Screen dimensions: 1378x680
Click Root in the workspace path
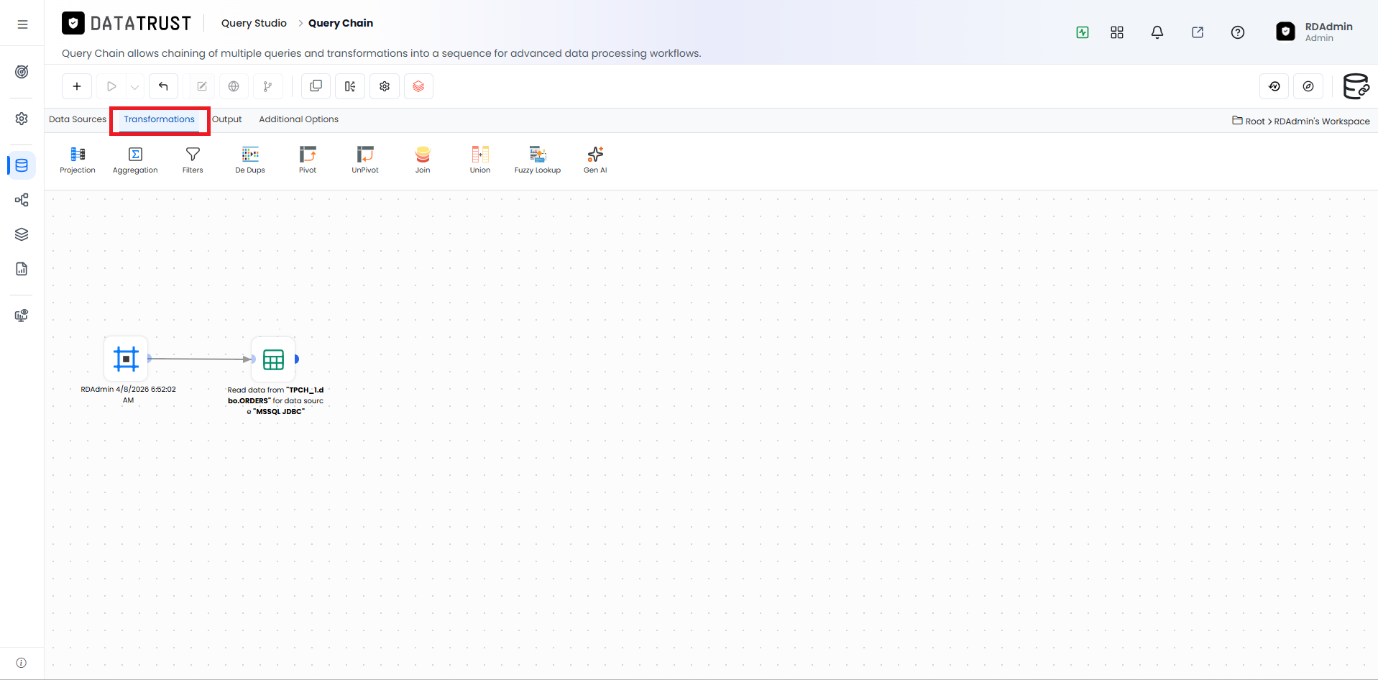pos(1255,121)
